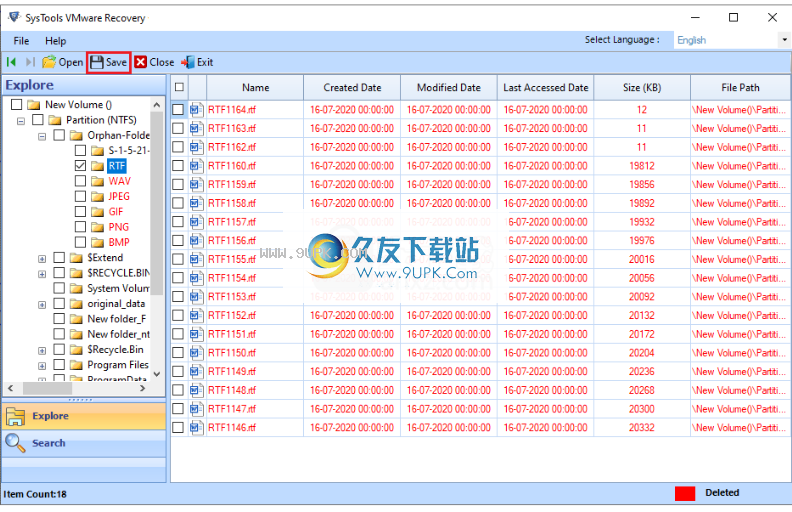792x512 pixels.
Task: Sort by the Name column header
Action: pos(255,87)
